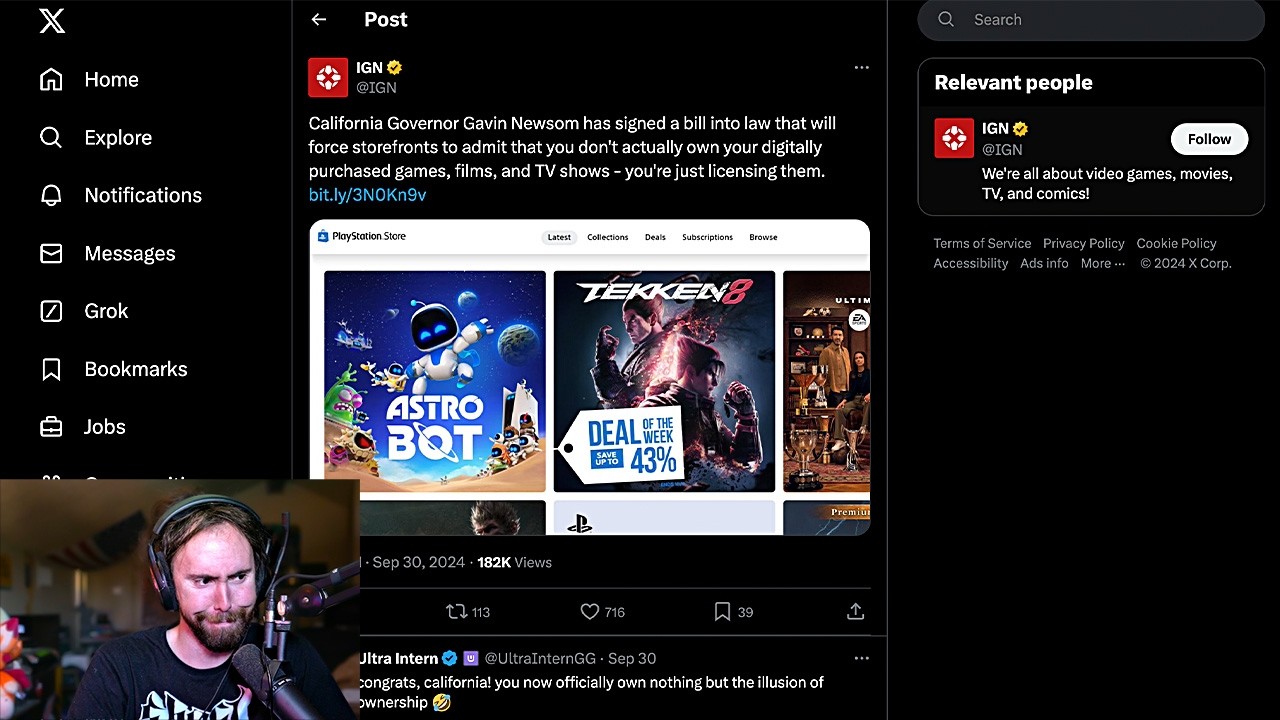The height and width of the screenshot is (720, 1280).
Task: Click the Search input field
Action: (x=1100, y=19)
